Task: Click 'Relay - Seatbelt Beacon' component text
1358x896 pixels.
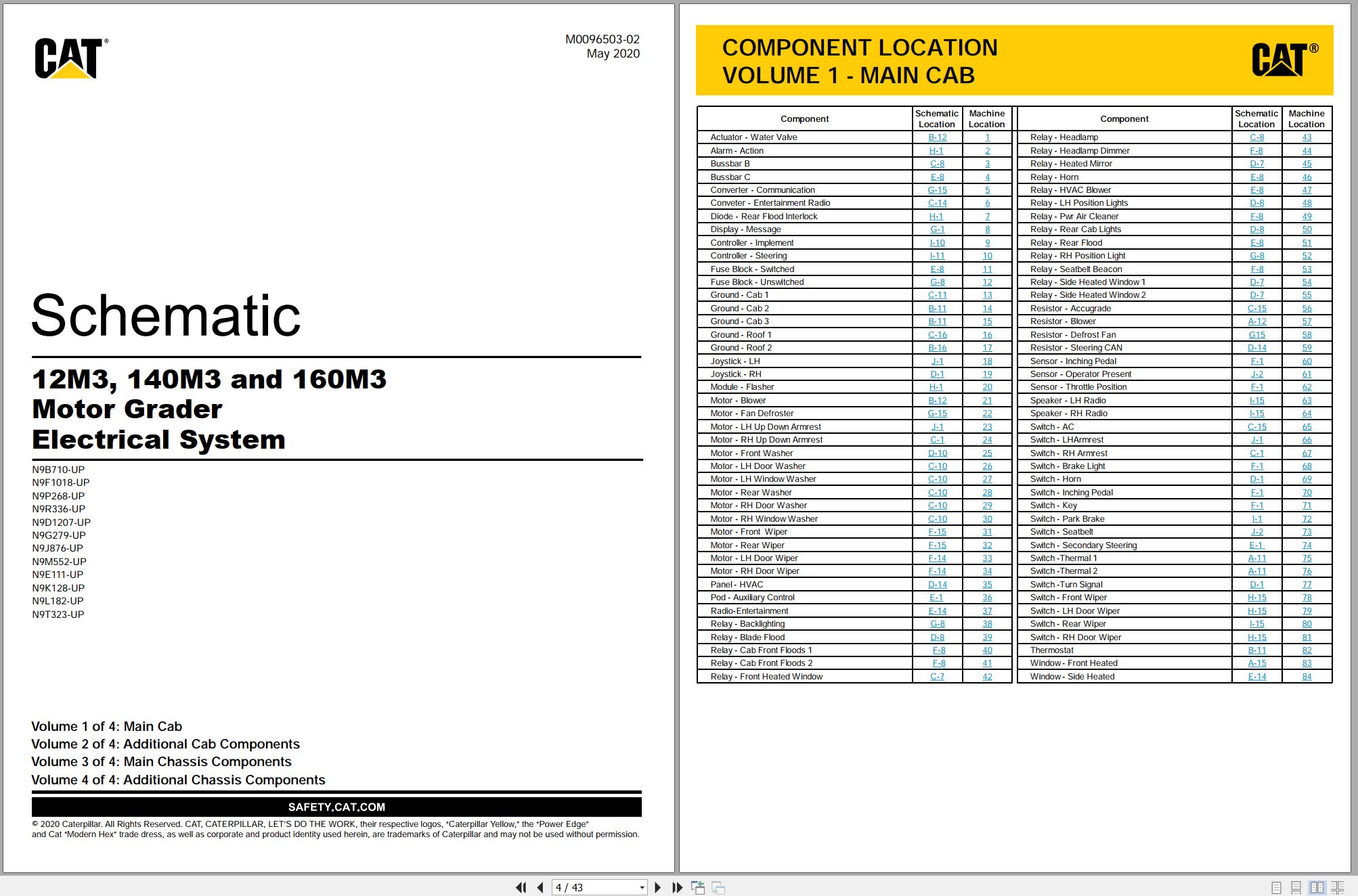Action: pyautogui.click(x=1076, y=269)
